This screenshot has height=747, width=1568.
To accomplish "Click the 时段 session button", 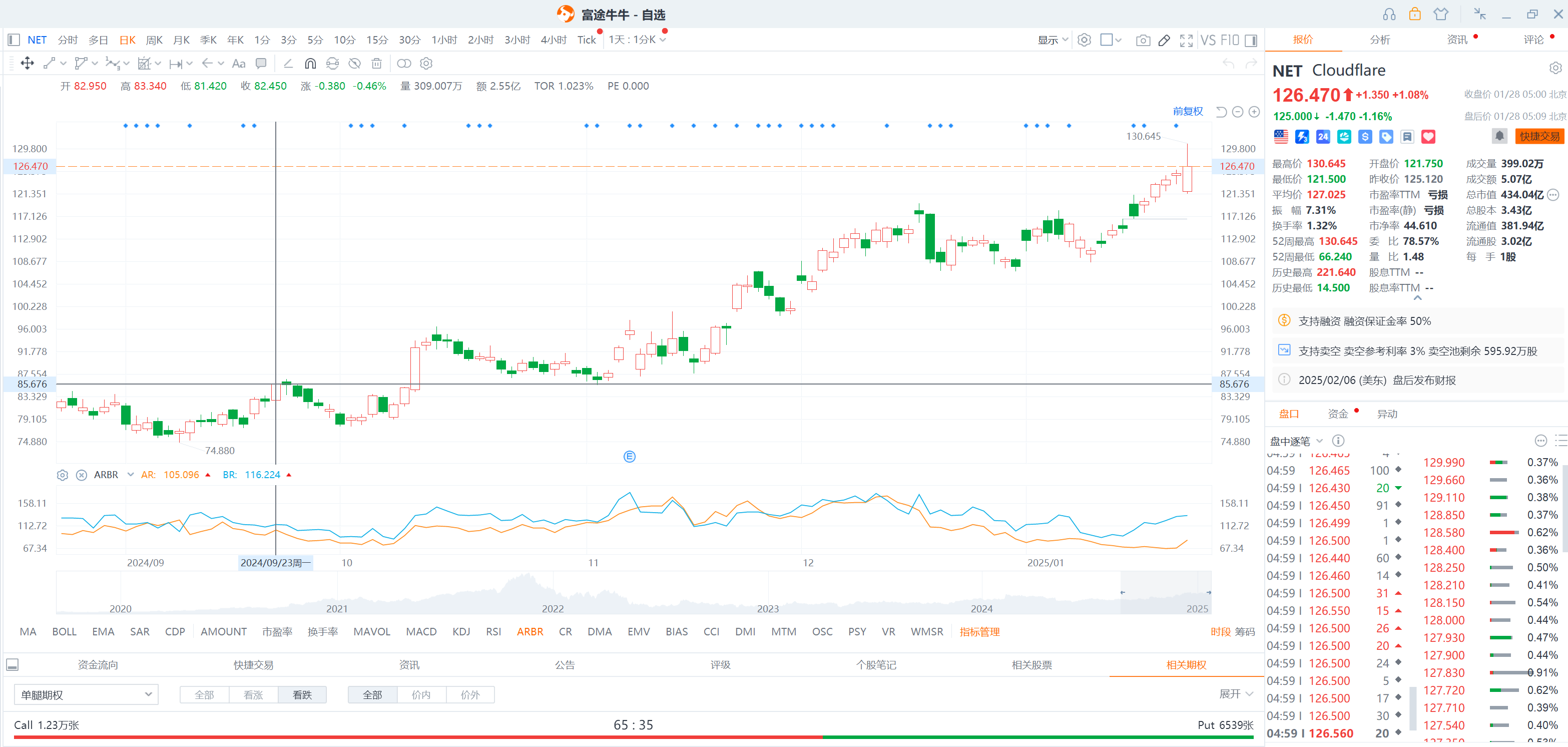I will tap(1221, 632).
